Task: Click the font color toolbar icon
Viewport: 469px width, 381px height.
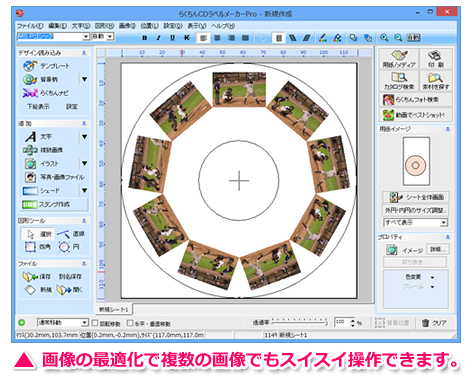Action: (x=322, y=38)
